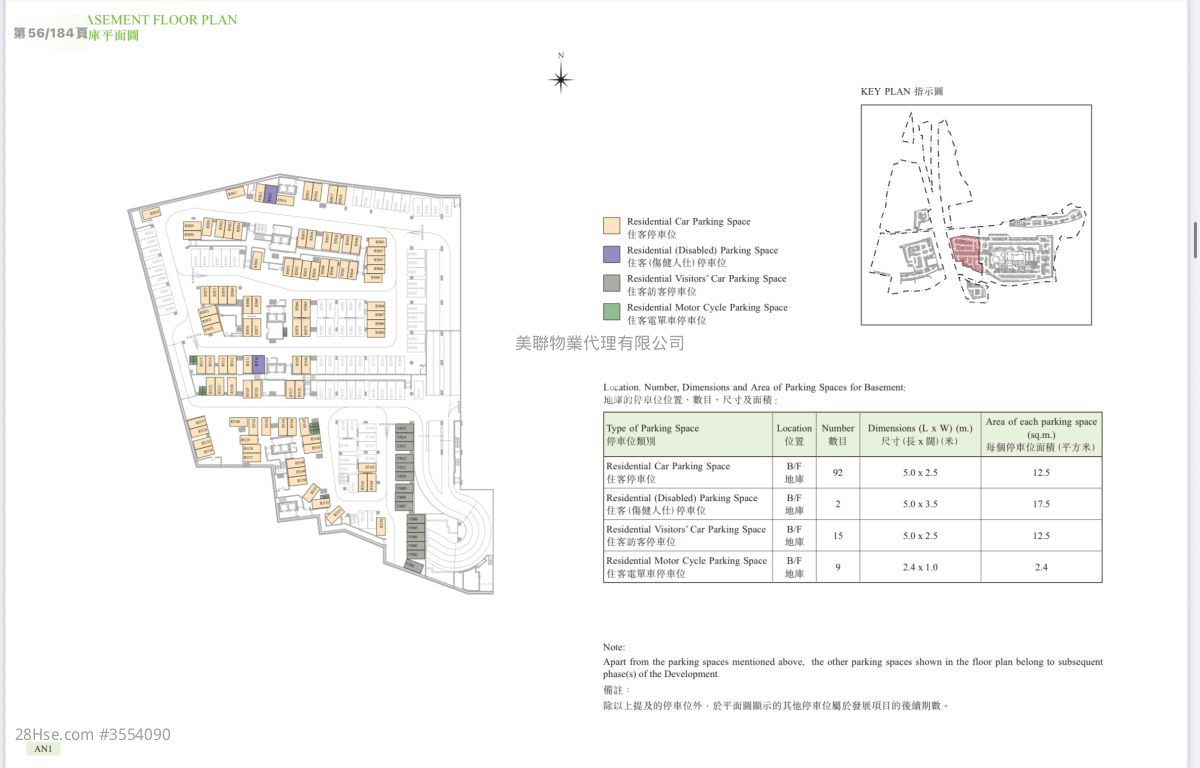Click the orange Residential Car Parking legend swatch
The width and height of the screenshot is (1200, 768).
click(x=611, y=226)
